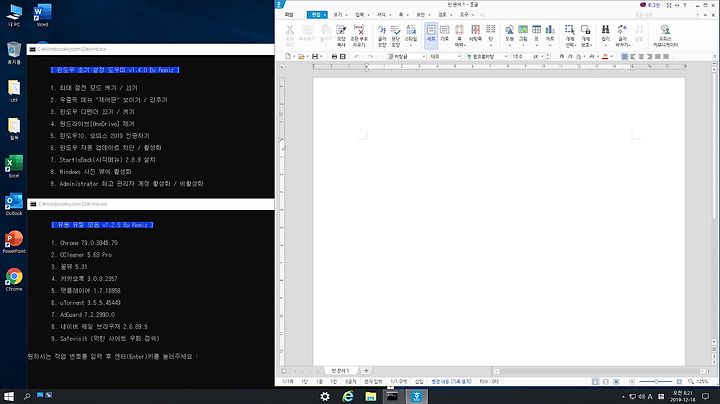Expand the underline style dropdown arrow
The height and width of the screenshot is (404, 720).
click(x=584, y=56)
